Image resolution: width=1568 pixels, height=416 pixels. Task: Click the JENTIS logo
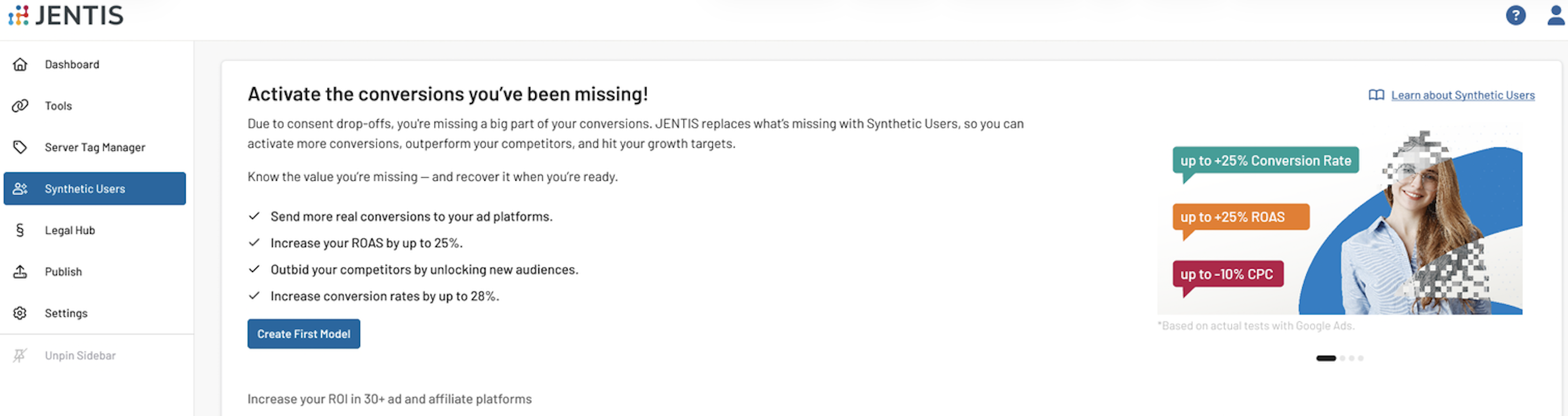[66, 15]
